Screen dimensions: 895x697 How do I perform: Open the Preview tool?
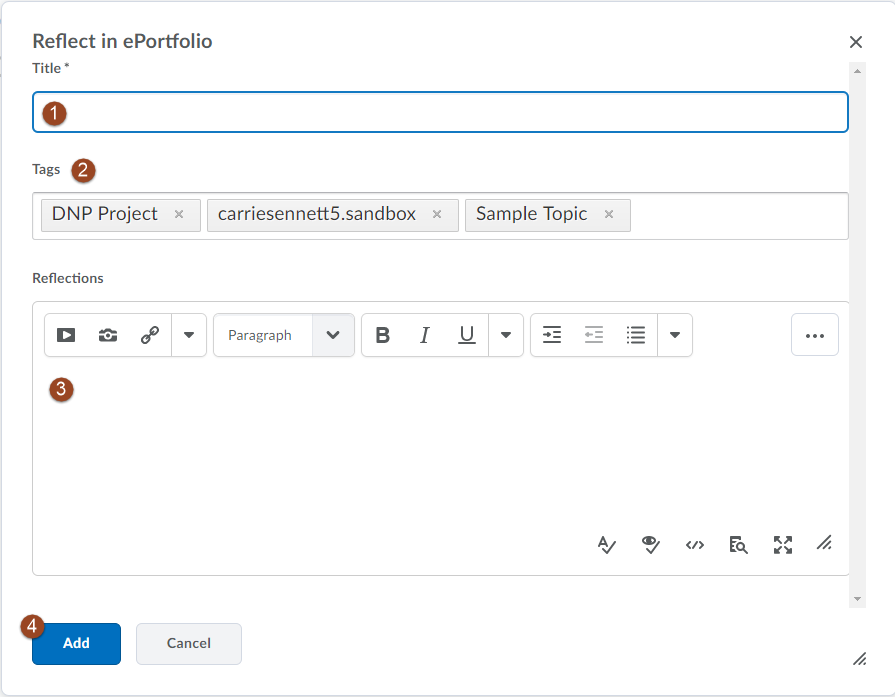tap(739, 545)
